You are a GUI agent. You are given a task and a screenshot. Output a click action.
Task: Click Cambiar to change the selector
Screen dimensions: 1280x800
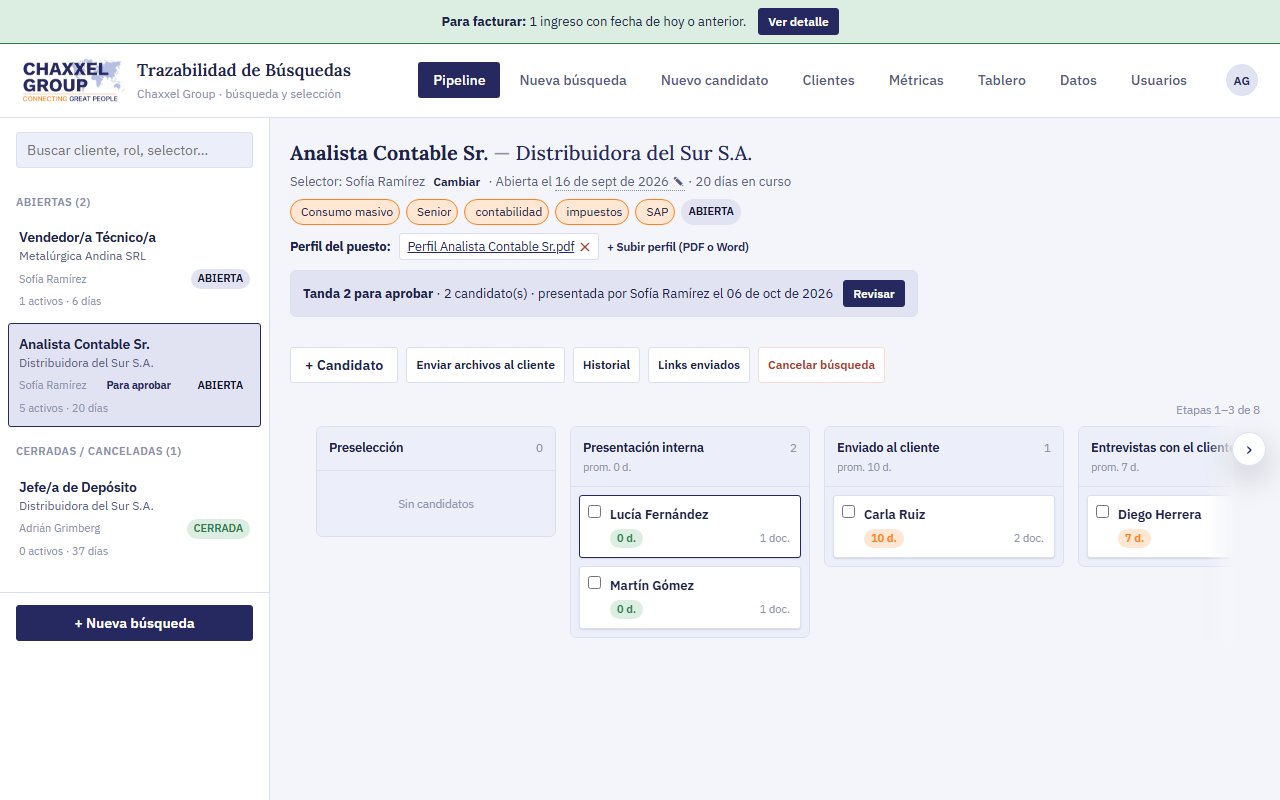[x=456, y=182]
